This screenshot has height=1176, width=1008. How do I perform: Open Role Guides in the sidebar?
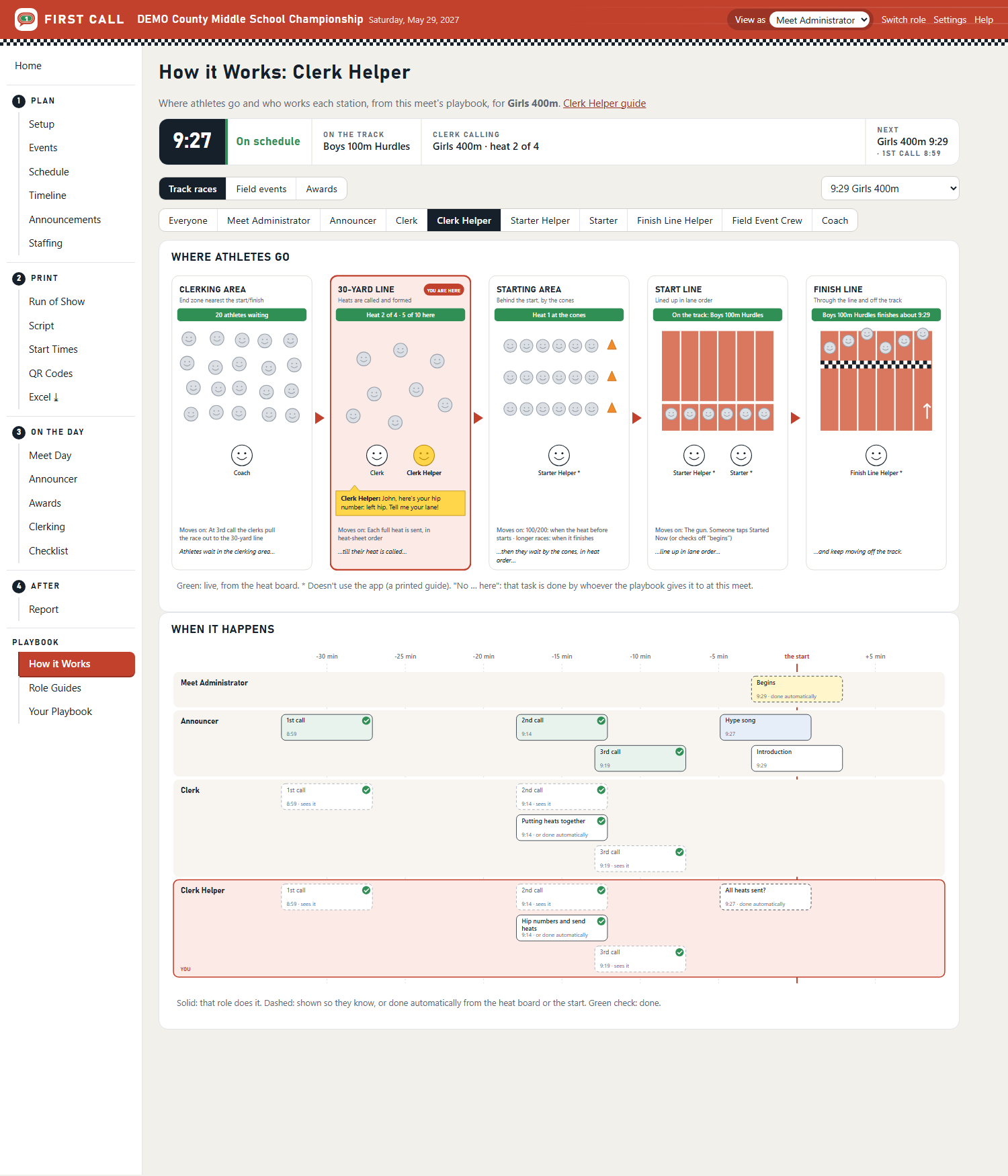(x=55, y=688)
